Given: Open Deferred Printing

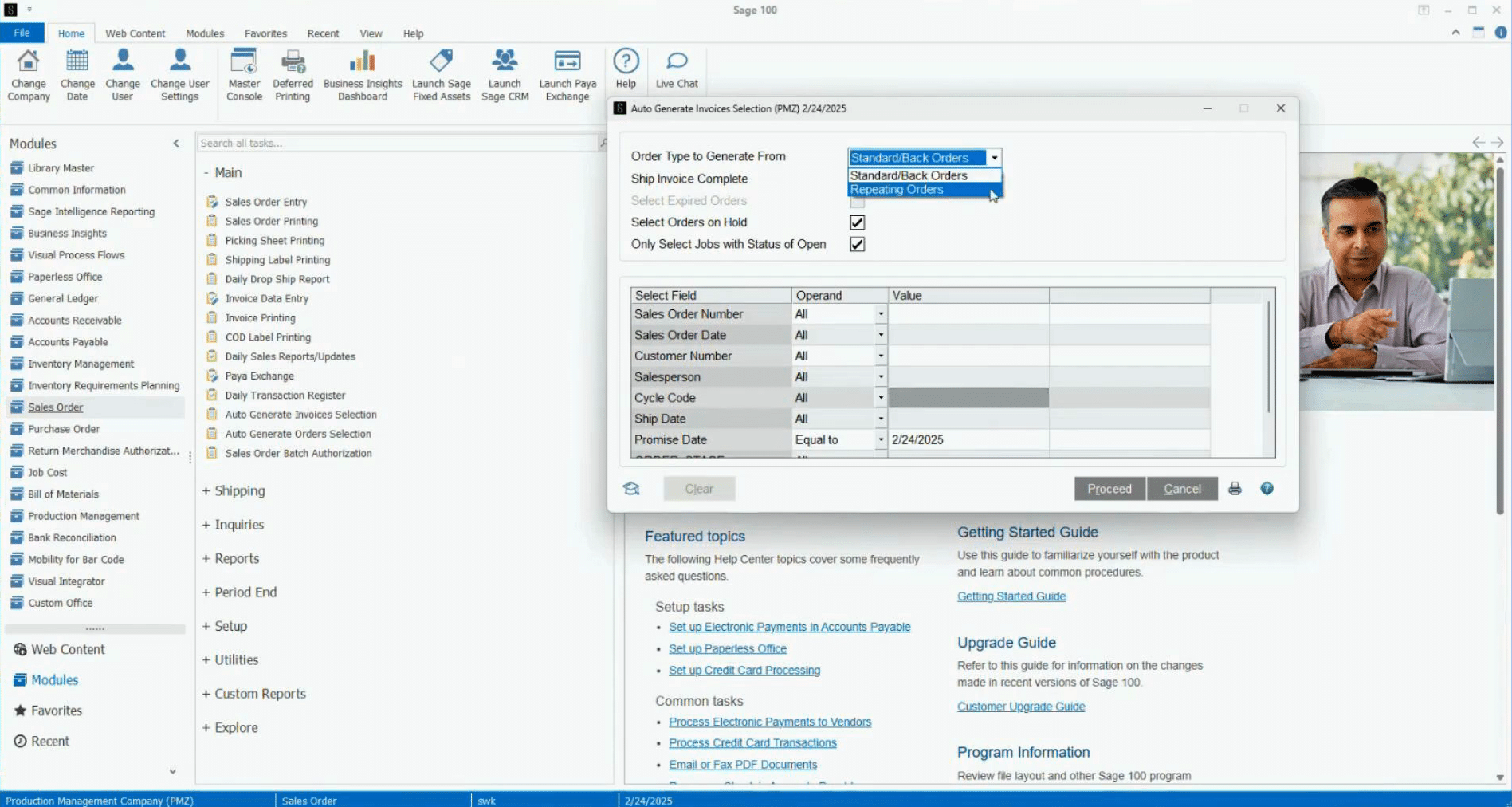Looking at the screenshot, I should coord(293,73).
